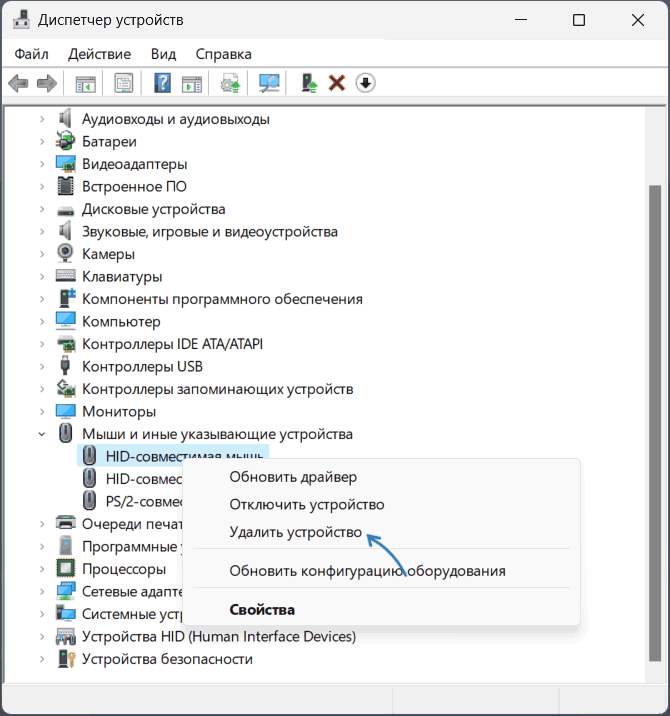Click the red X uninstall device icon
Image resolution: width=670 pixels, height=716 pixels.
(337, 83)
